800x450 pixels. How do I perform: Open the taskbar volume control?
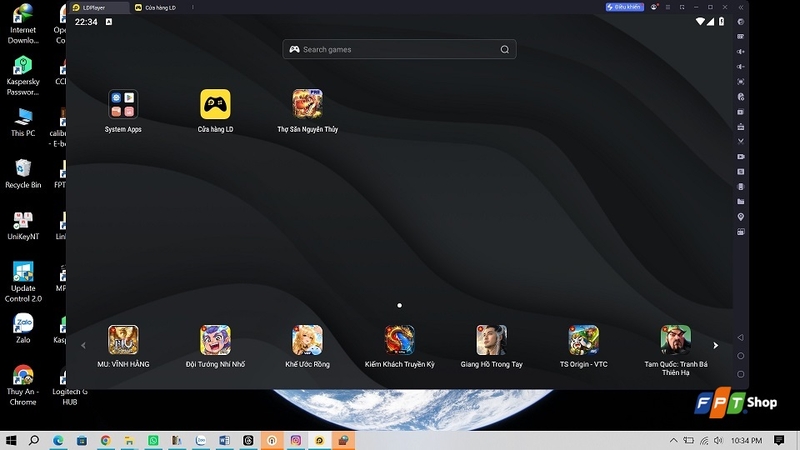point(718,440)
